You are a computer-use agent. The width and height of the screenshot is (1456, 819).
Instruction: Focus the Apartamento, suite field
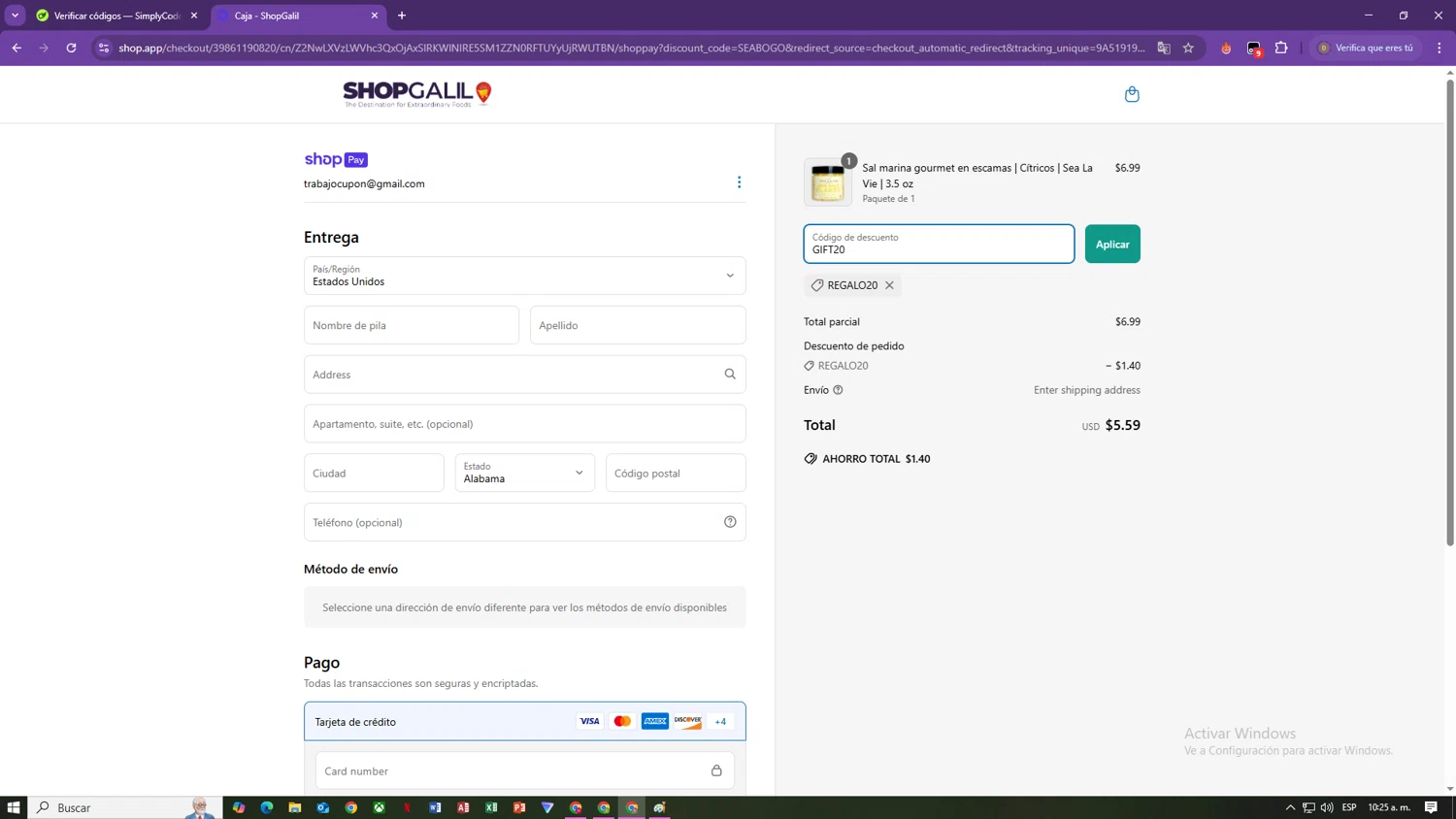click(x=524, y=424)
